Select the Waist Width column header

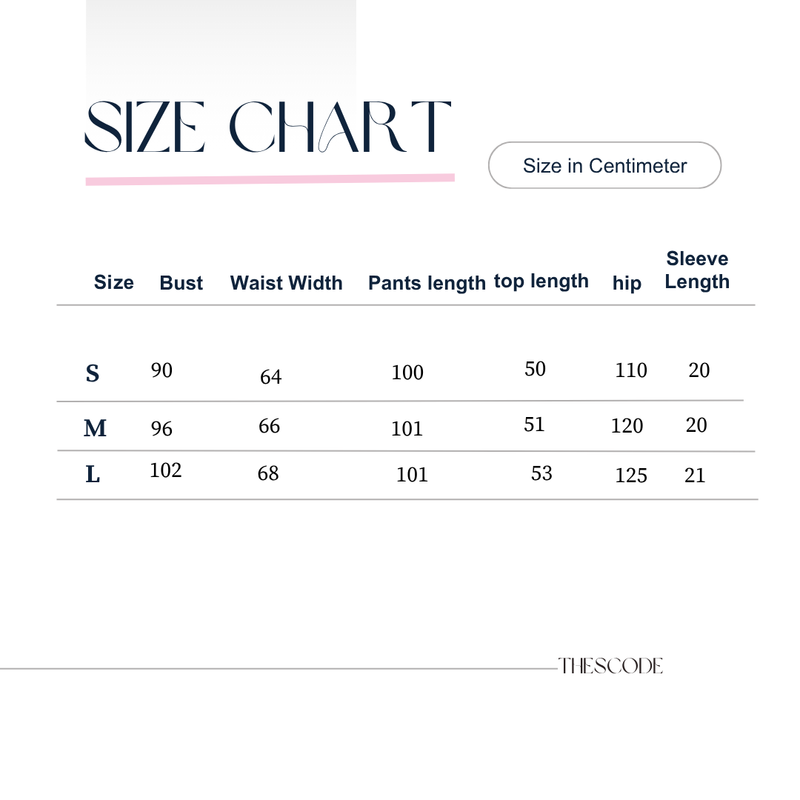(286, 283)
